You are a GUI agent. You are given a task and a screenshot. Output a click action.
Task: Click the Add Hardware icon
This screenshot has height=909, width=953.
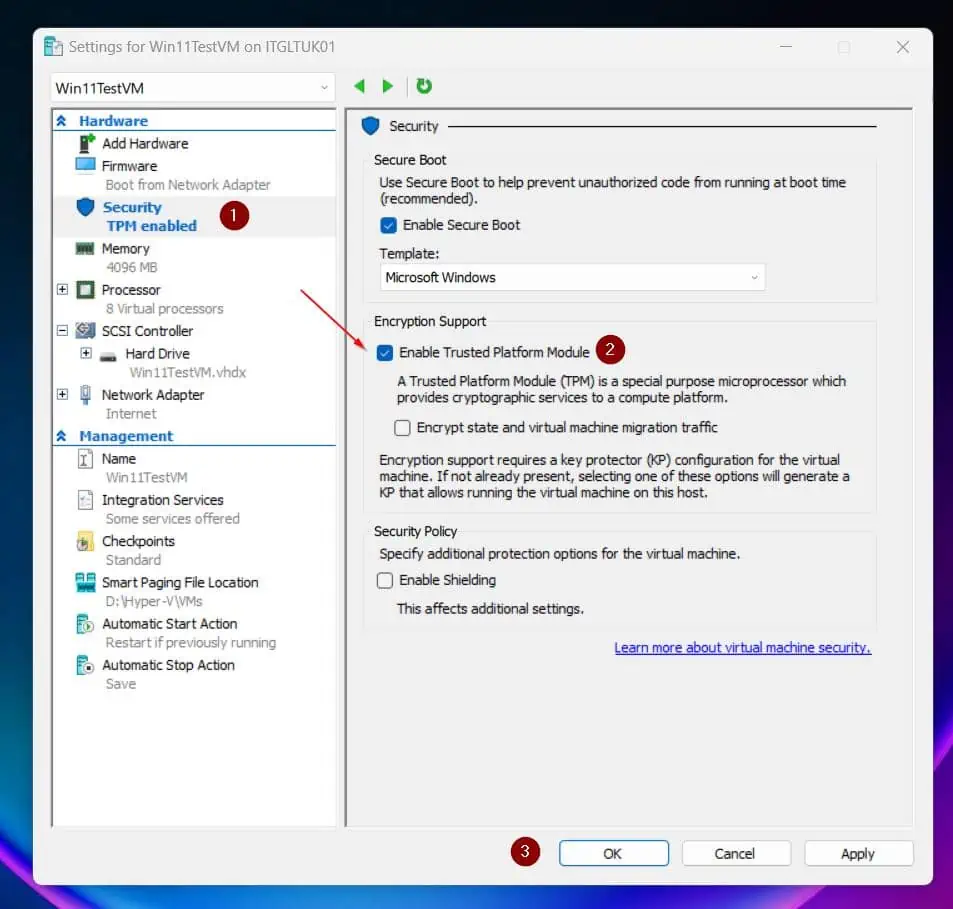point(87,143)
